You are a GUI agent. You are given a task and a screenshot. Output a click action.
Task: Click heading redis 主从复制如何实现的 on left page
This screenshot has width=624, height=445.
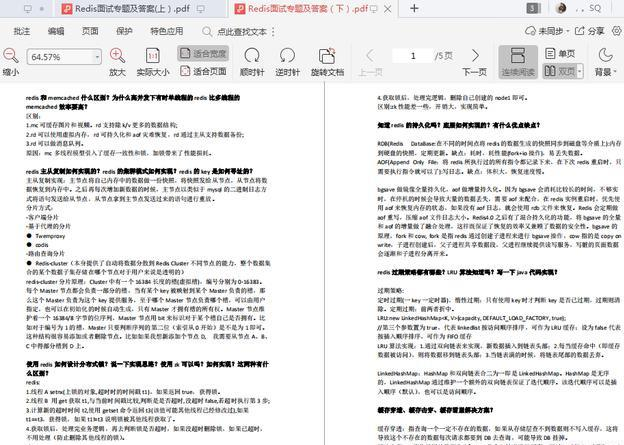(x=139, y=171)
